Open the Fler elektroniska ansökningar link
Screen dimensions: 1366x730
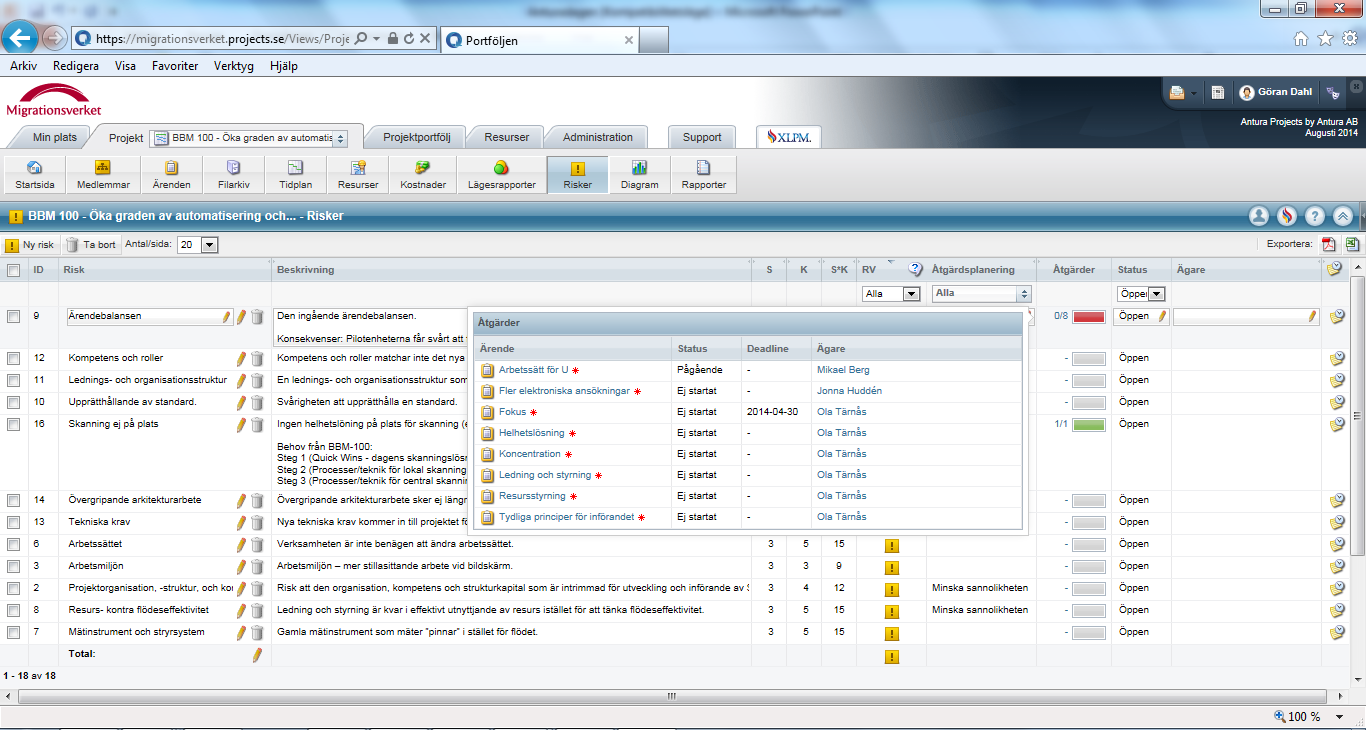tap(564, 391)
